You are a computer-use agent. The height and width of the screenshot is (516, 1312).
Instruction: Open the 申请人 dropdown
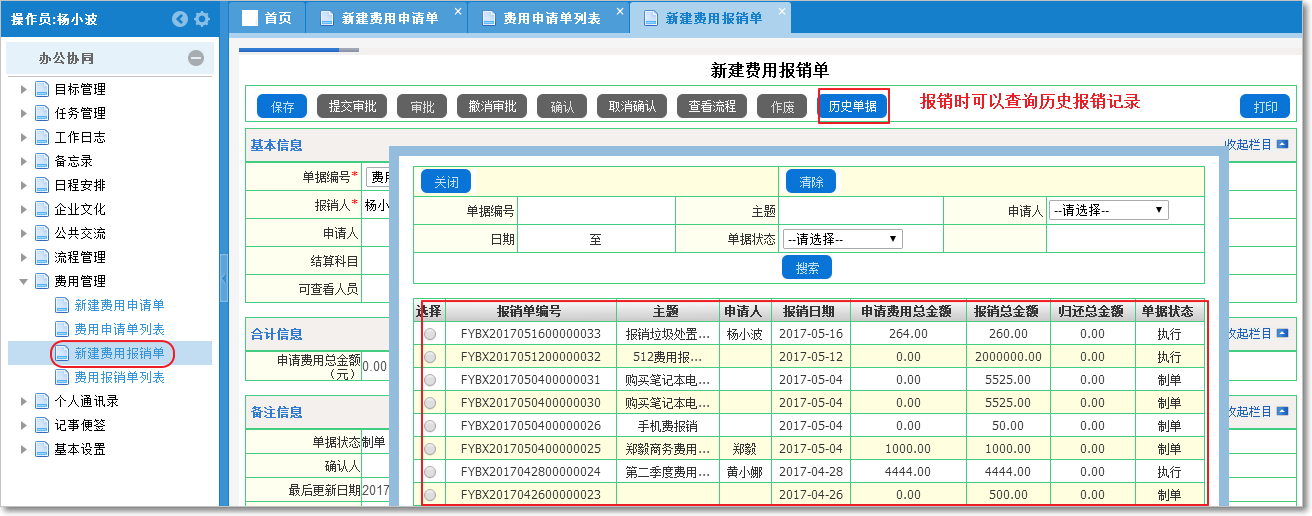click(1108, 211)
